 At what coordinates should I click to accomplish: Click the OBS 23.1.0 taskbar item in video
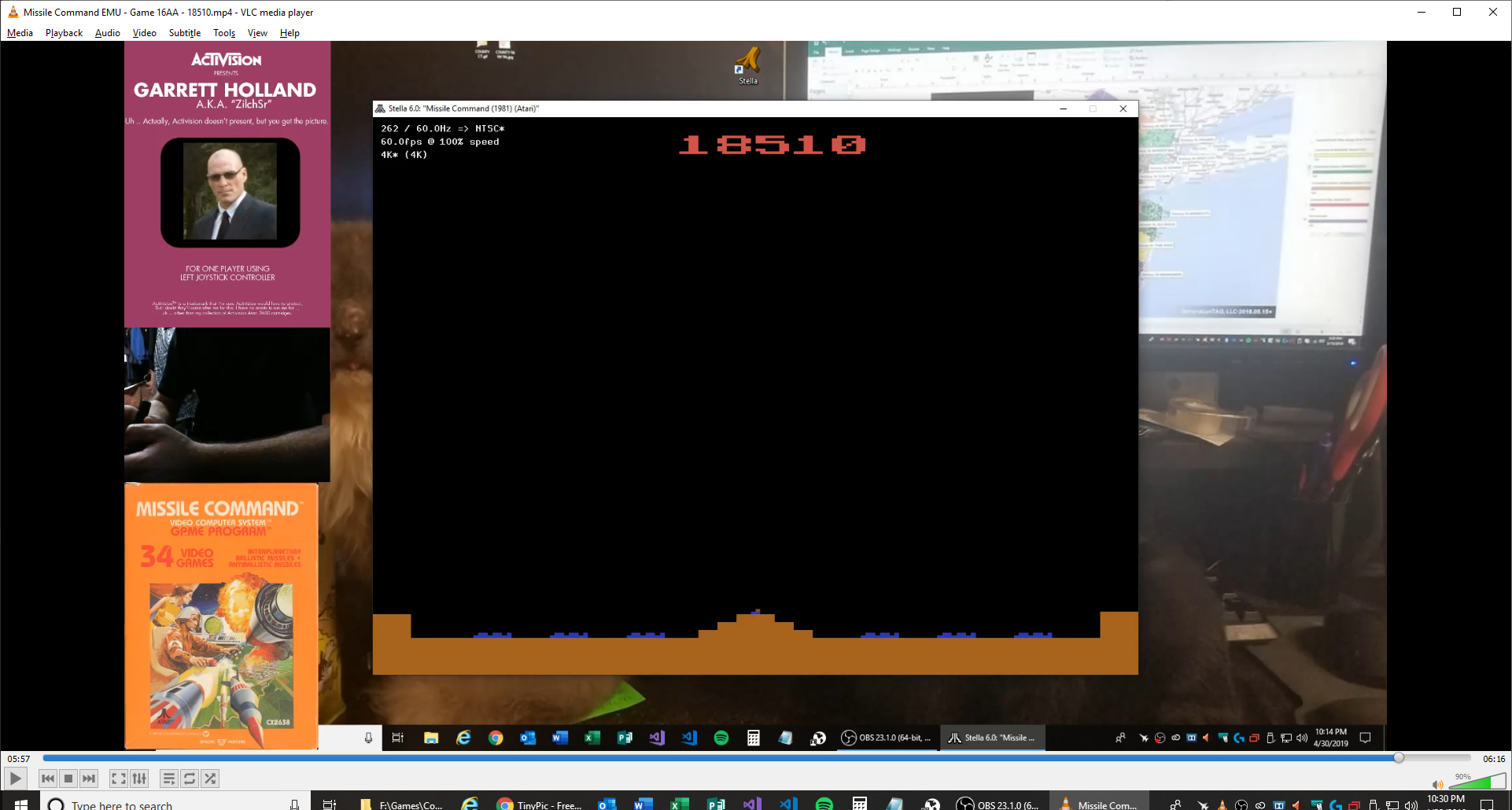(x=887, y=738)
